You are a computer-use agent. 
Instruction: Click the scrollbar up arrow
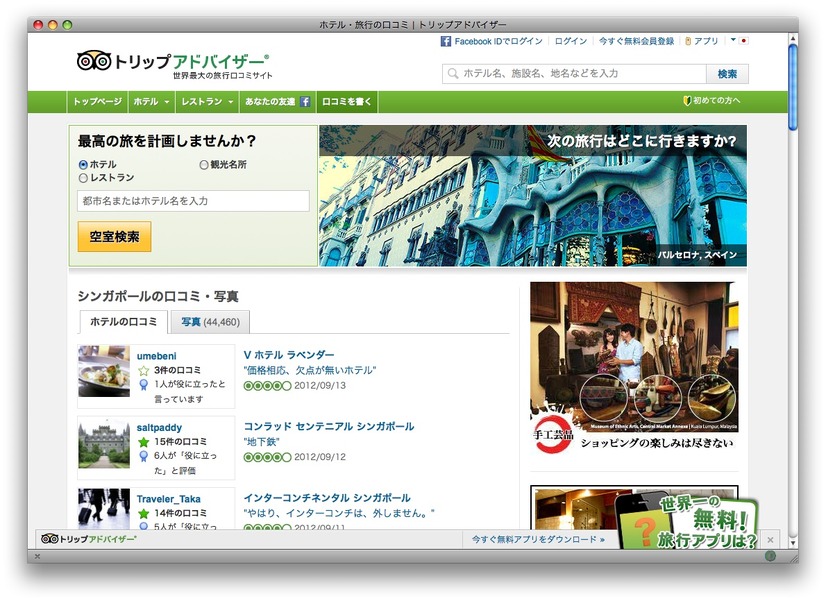click(792, 38)
